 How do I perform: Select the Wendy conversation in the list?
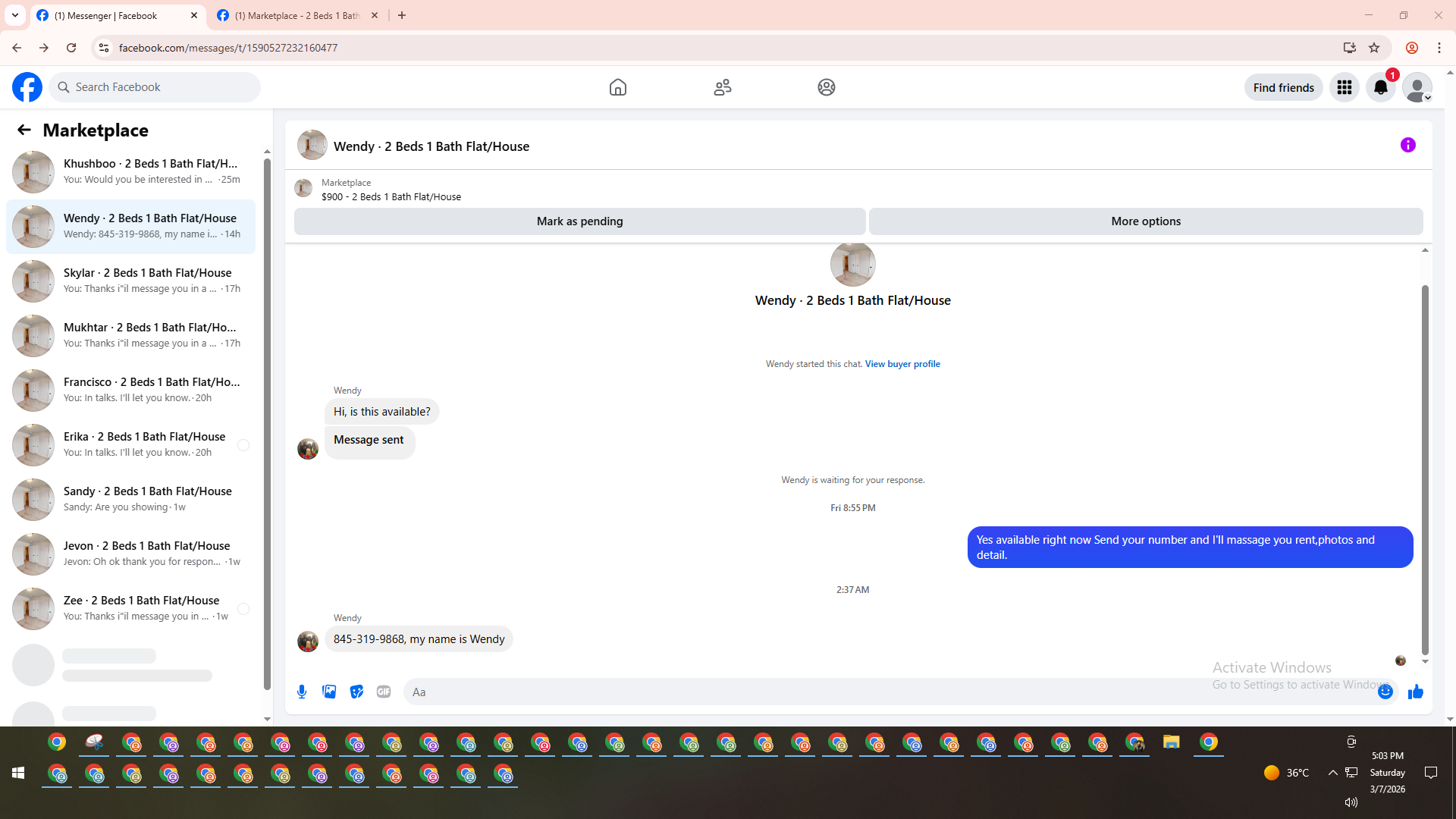coord(130,226)
